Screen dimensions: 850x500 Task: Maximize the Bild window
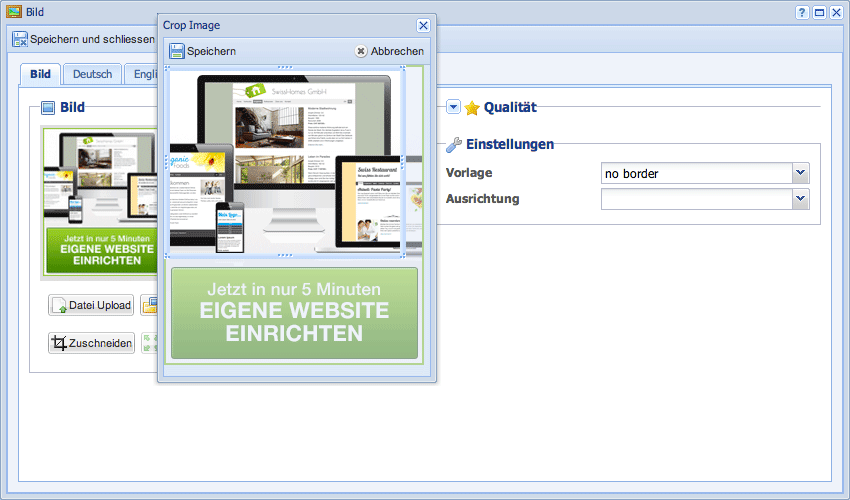(819, 12)
